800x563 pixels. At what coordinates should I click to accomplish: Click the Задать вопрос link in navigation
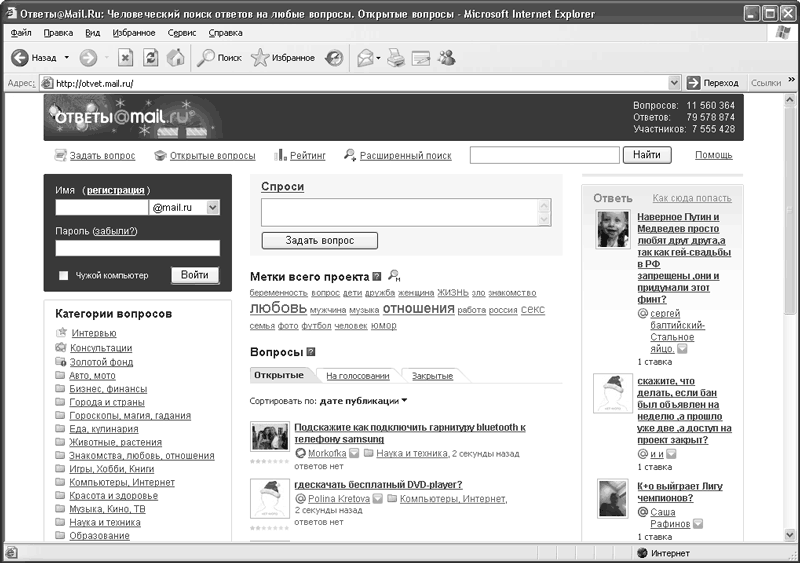(102, 156)
